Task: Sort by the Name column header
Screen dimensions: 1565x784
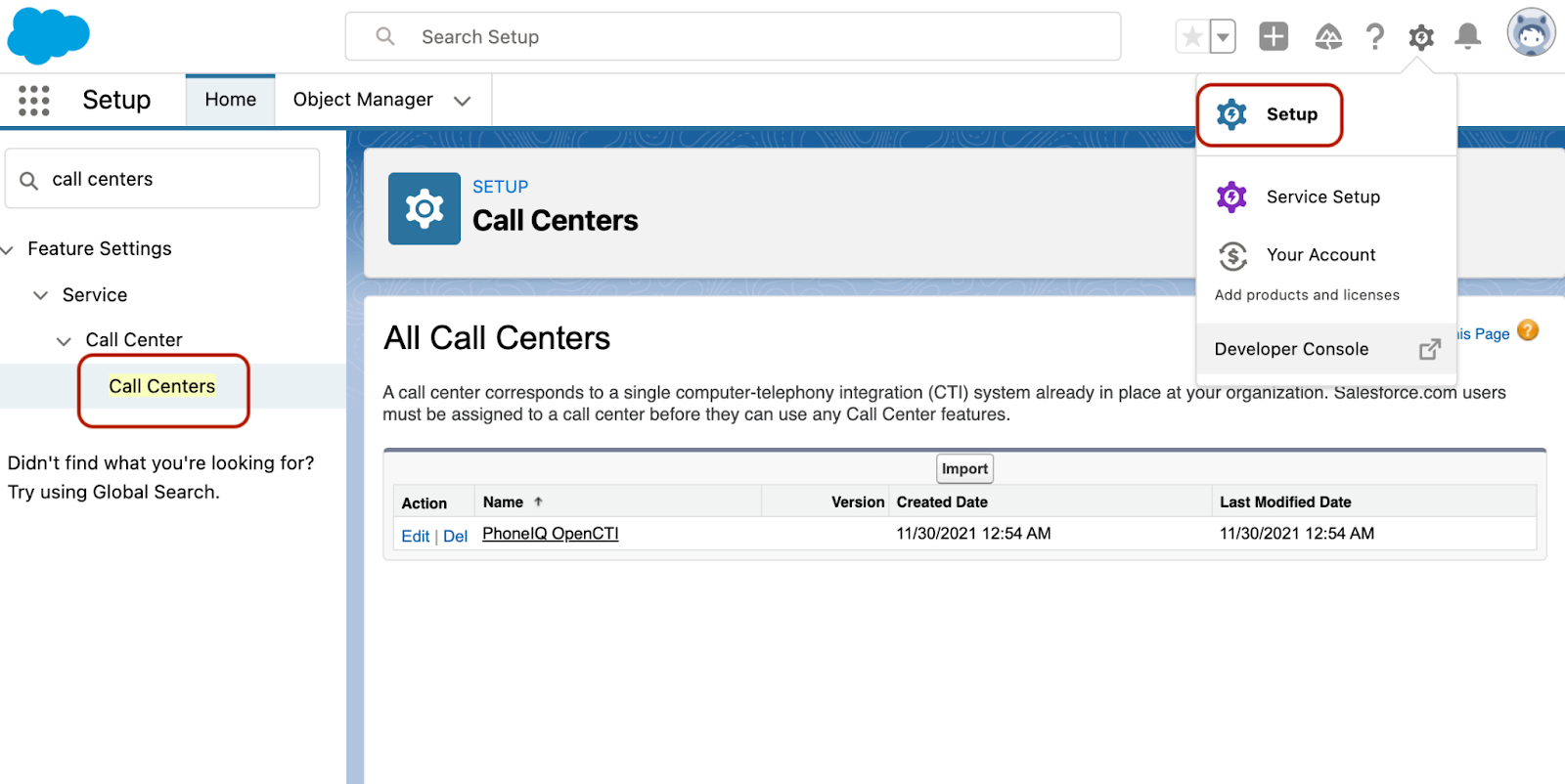Action: 503,502
